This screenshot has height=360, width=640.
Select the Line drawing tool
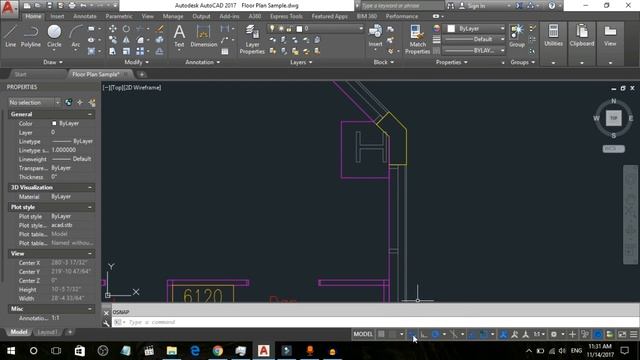[x=11, y=36]
